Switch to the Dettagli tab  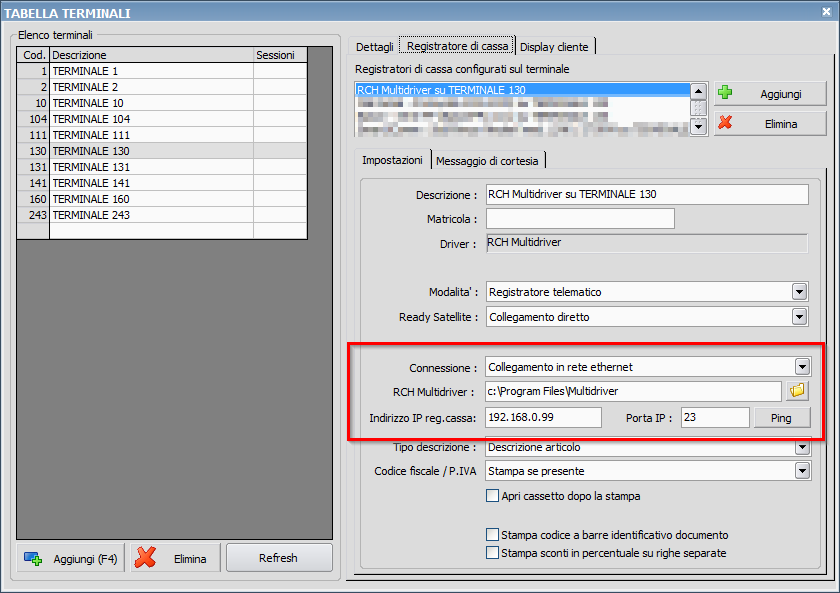(374, 47)
